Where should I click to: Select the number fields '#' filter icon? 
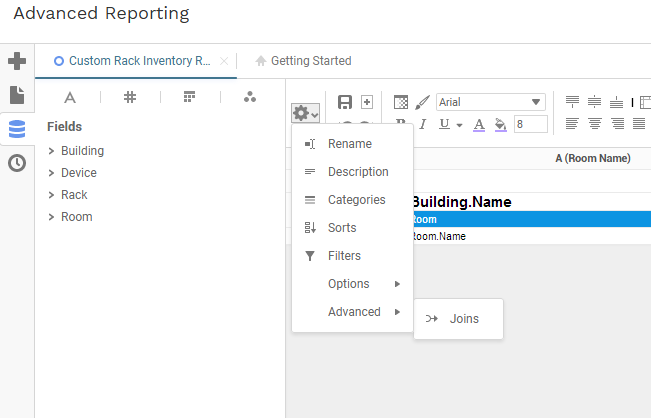(x=130, y=98)
